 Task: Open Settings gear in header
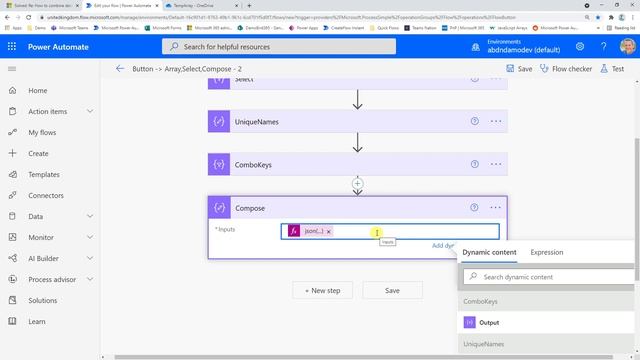point(580,47)
